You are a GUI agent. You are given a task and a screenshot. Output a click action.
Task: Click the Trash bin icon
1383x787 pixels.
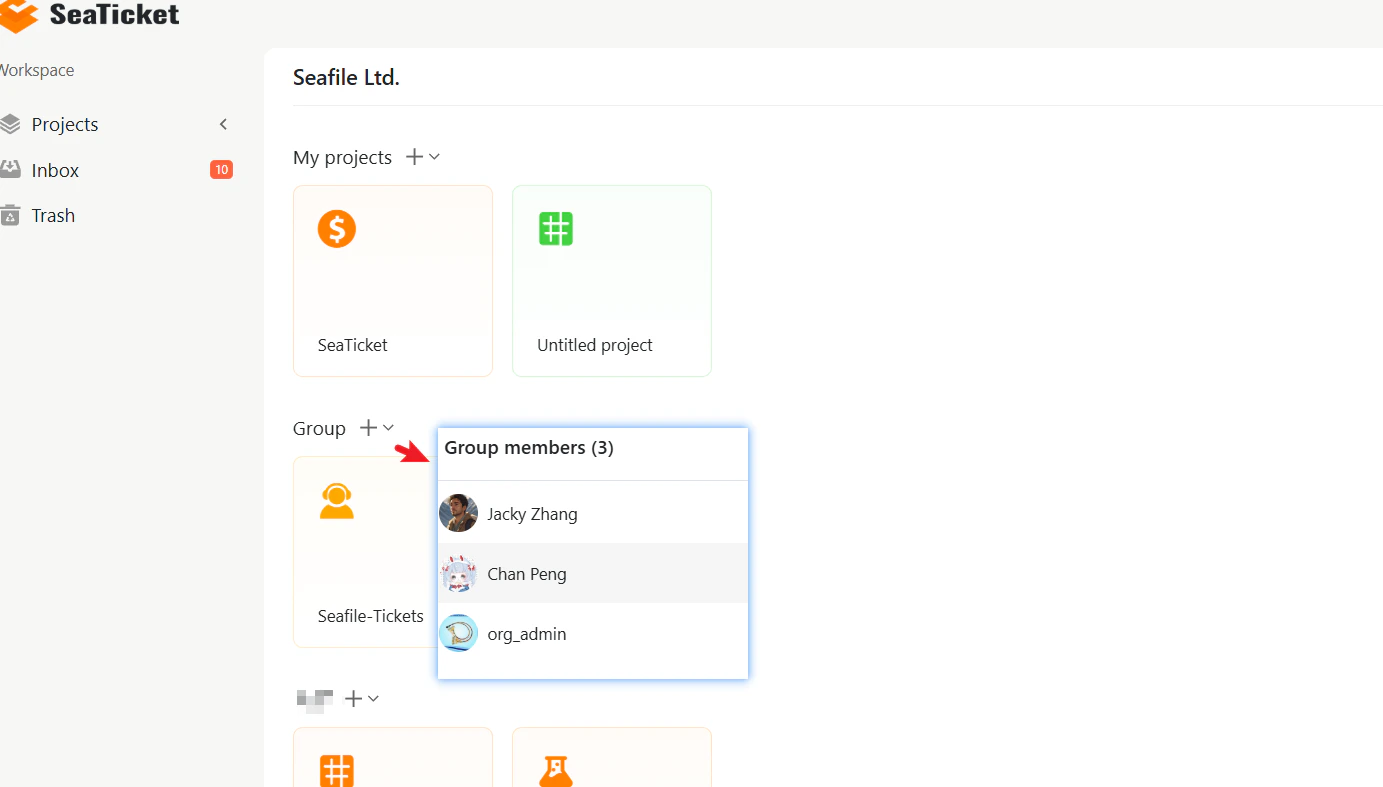coord(10,215)
